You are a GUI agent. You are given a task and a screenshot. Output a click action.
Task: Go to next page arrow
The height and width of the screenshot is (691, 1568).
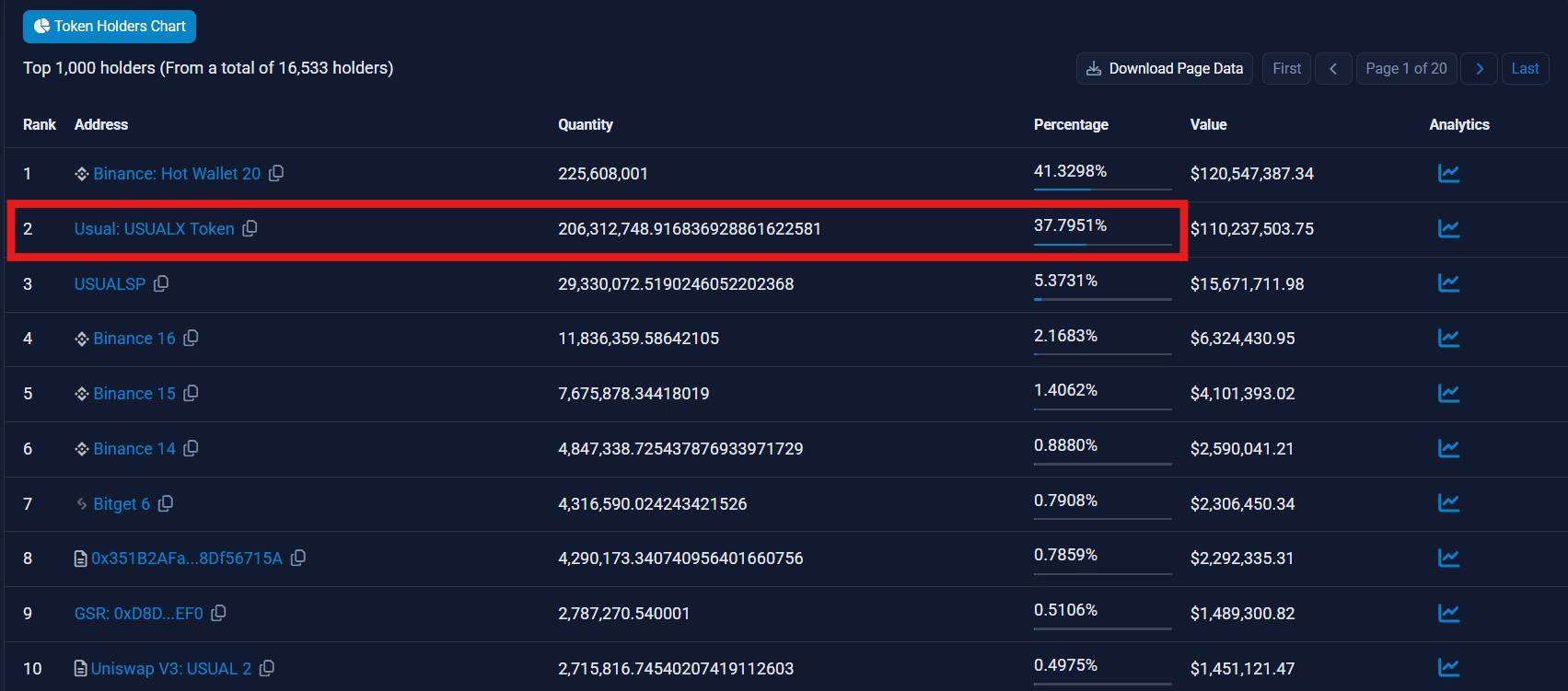pyautogui.click(x=1480, y=69)
